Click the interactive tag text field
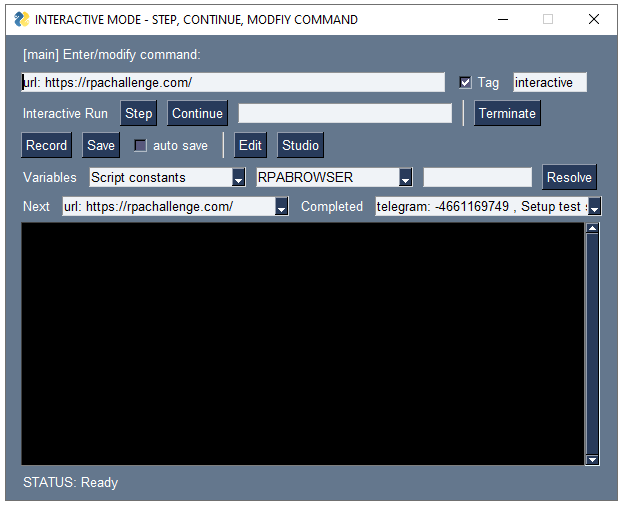Image resolution: width=622 pixels, height=505 pixels. 549,82
